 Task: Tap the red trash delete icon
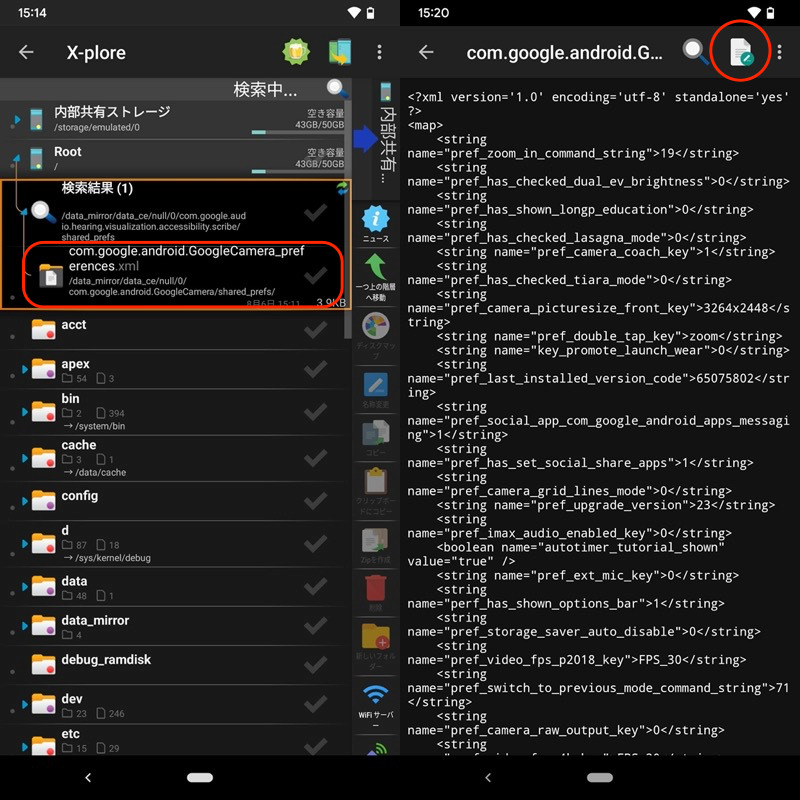tap(376, 590)
